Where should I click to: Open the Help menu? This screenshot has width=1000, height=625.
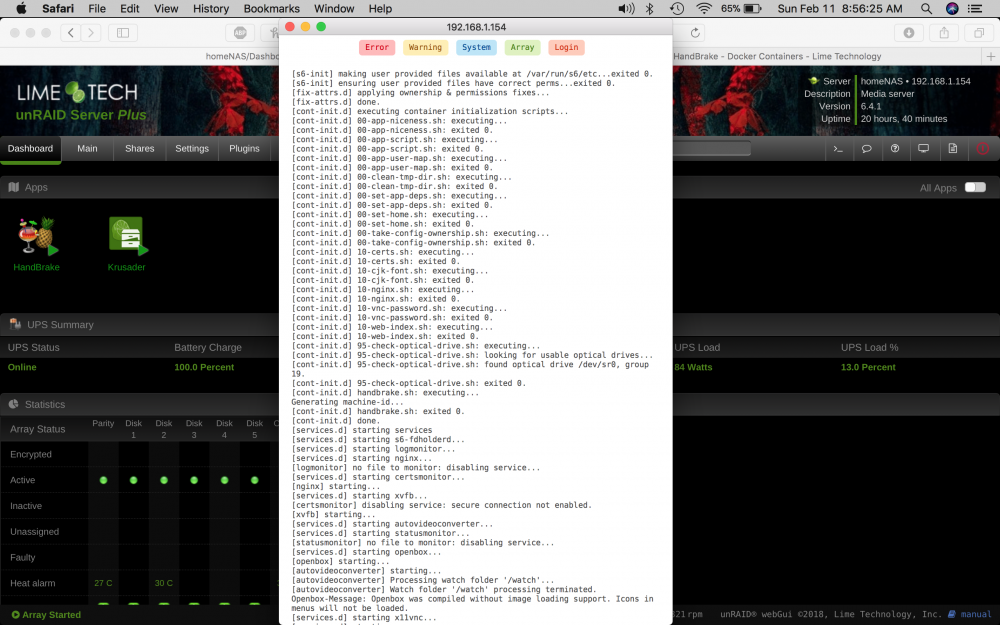point(380,8)
